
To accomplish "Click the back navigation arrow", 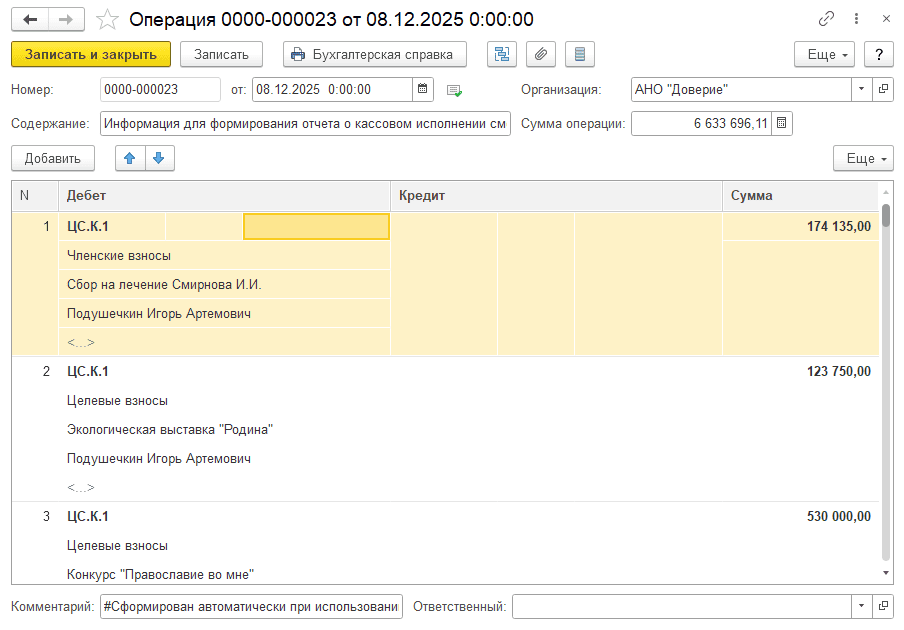I will click(x=30, y=19).
